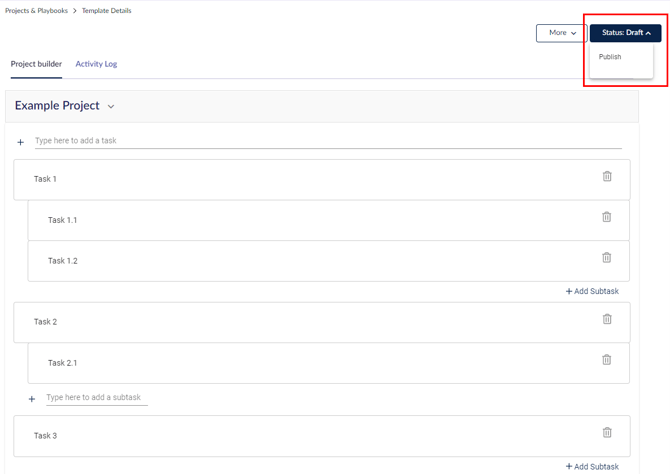Remove Task 1.2 with trash icon

coord(606,258)
